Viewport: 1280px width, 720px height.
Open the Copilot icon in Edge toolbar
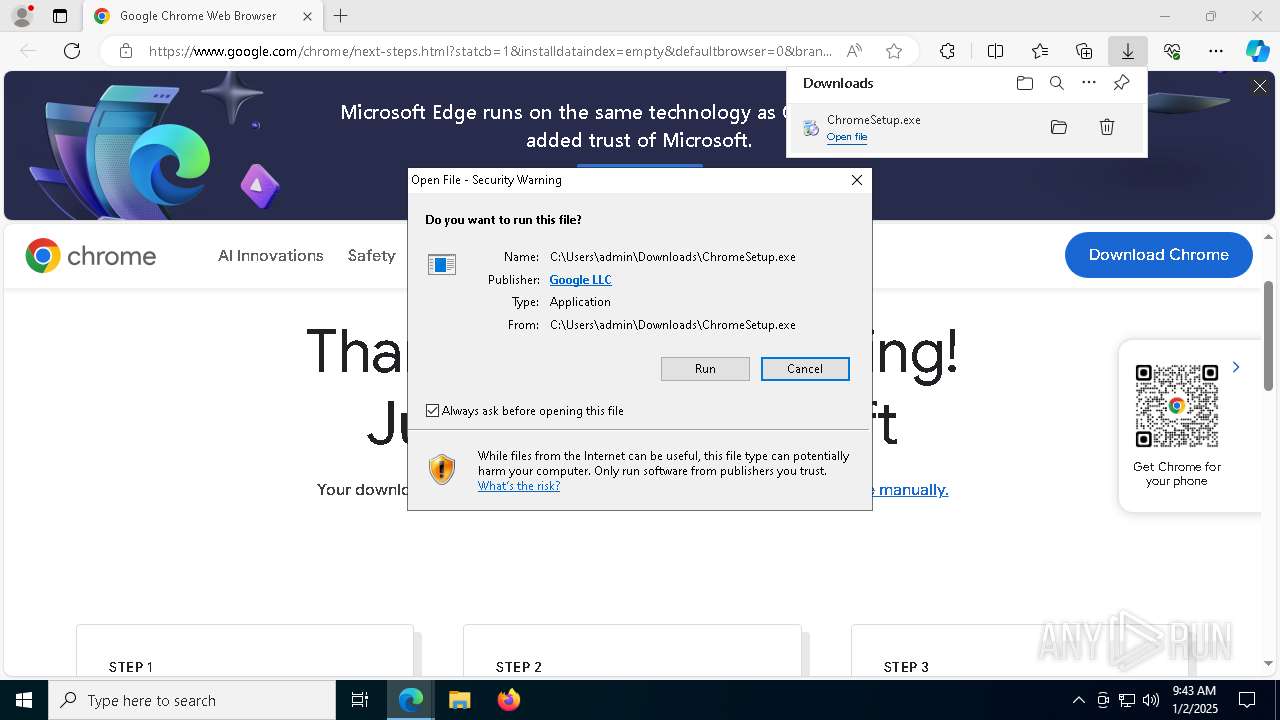[x=1258, y=51]
